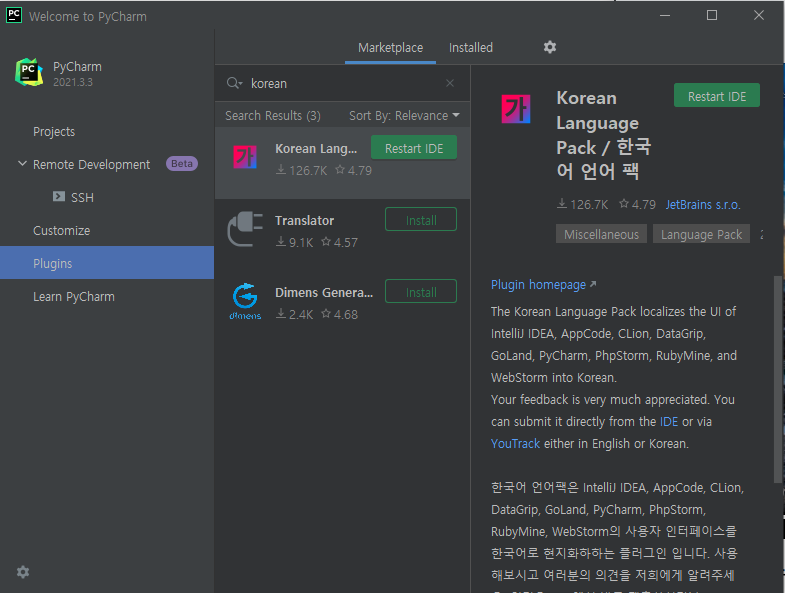
Task: Open the YouTrack link in description
Action: [x=515, y=443]
